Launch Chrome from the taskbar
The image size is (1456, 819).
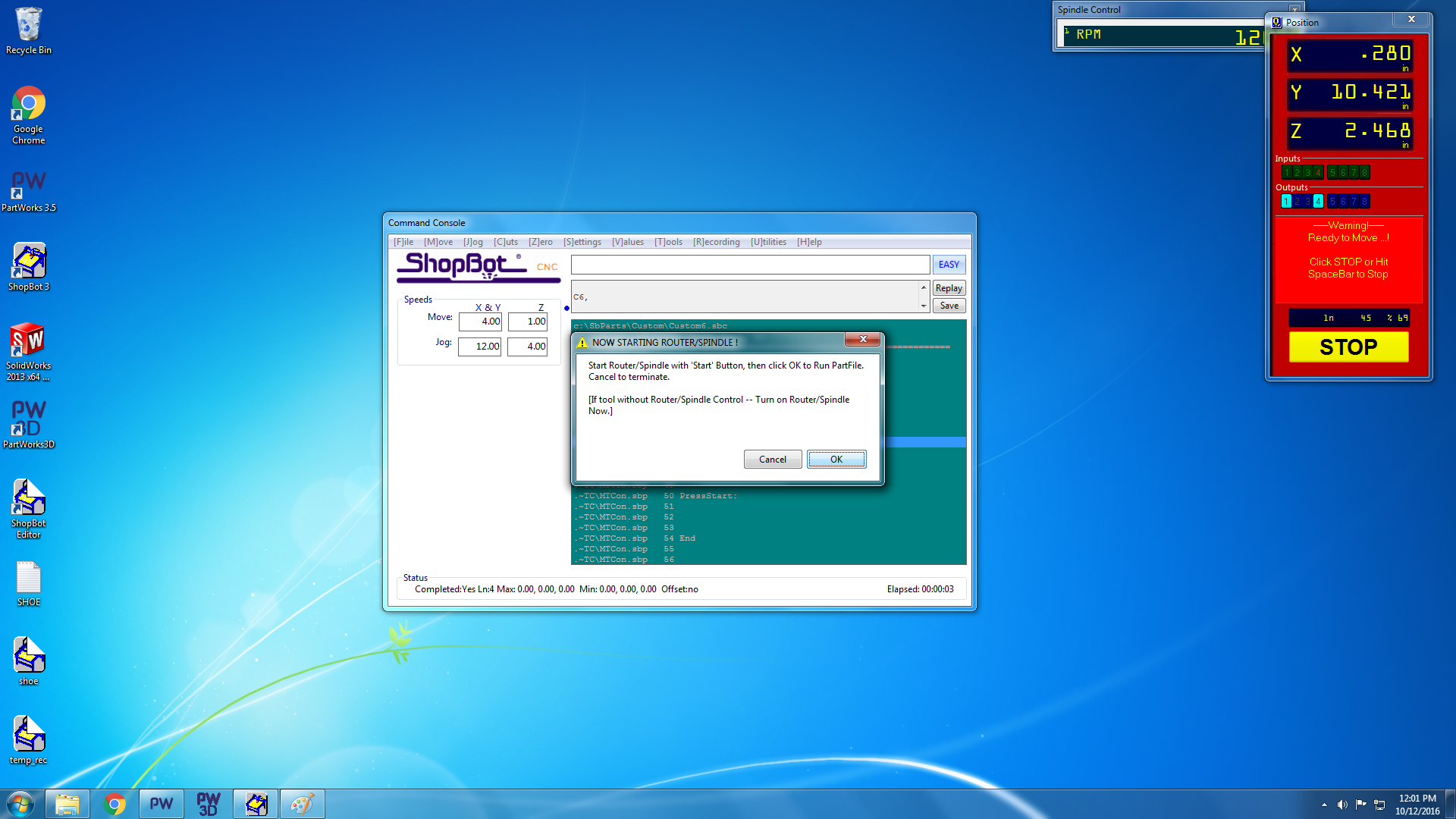click(115, 804)
